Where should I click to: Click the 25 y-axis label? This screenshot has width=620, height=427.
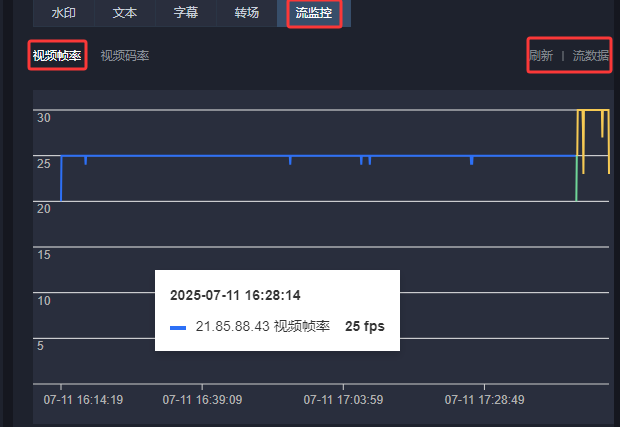pyautogui.click(x=44, y=164)
